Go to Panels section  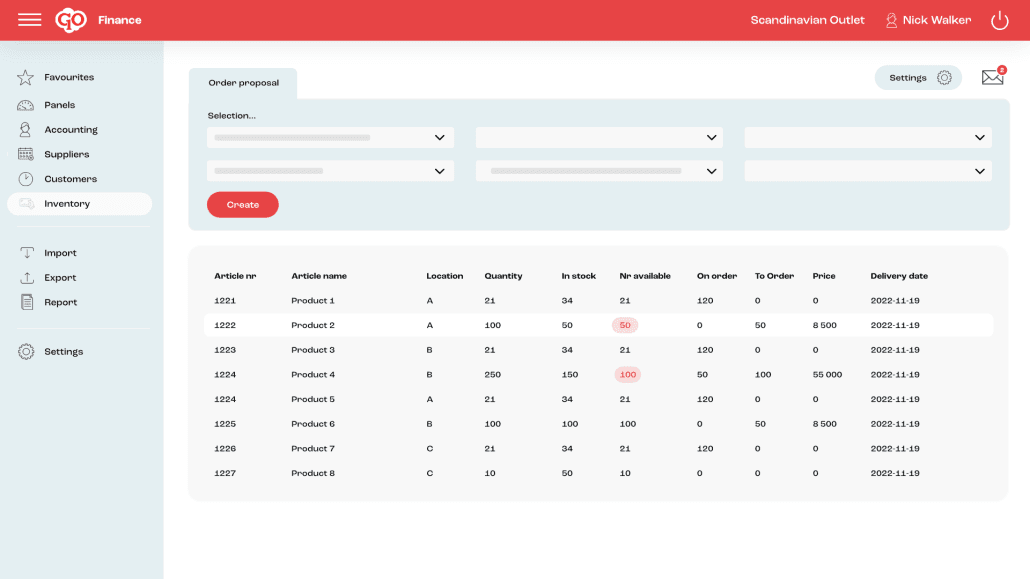click(60, 105)
